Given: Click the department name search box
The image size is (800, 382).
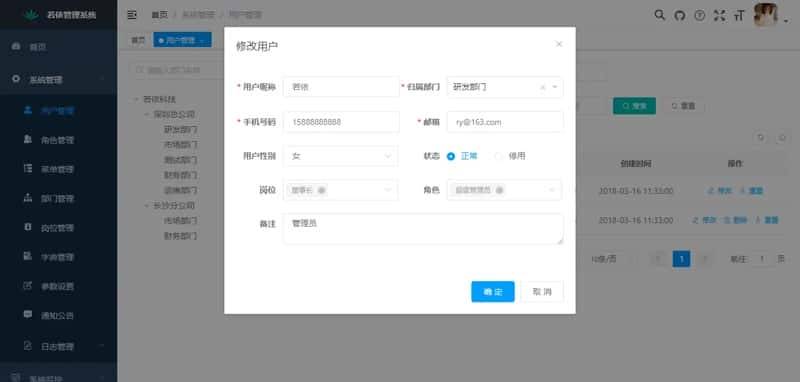Looking at the screenshot, I should [x=176, y=70].
